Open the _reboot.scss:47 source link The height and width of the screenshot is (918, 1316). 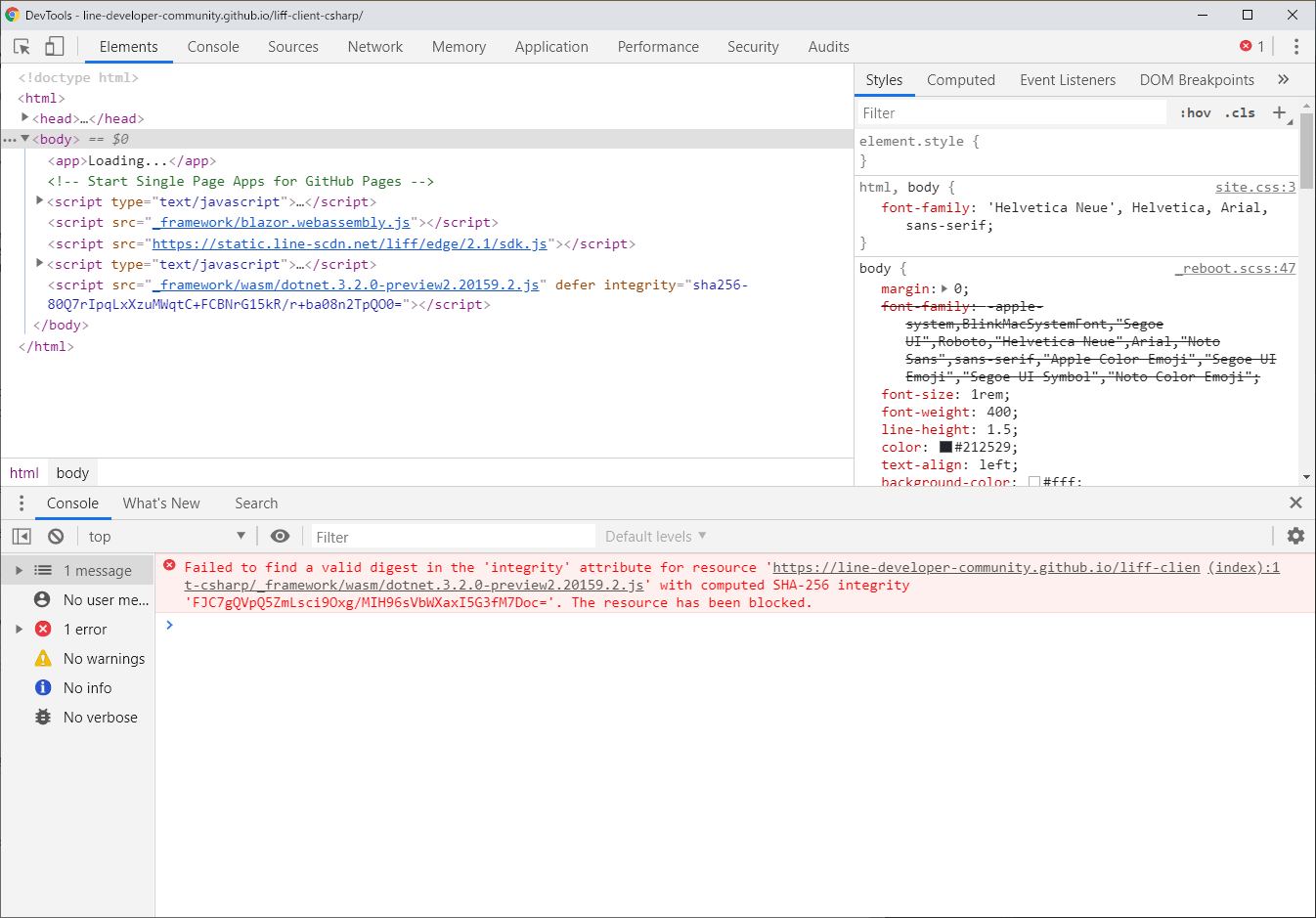[1235, 268]
